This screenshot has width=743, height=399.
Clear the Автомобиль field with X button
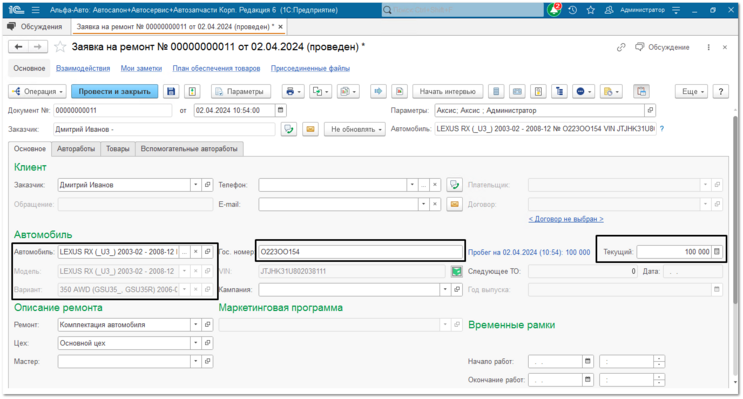pyautogui.click(x=195, y=252)
